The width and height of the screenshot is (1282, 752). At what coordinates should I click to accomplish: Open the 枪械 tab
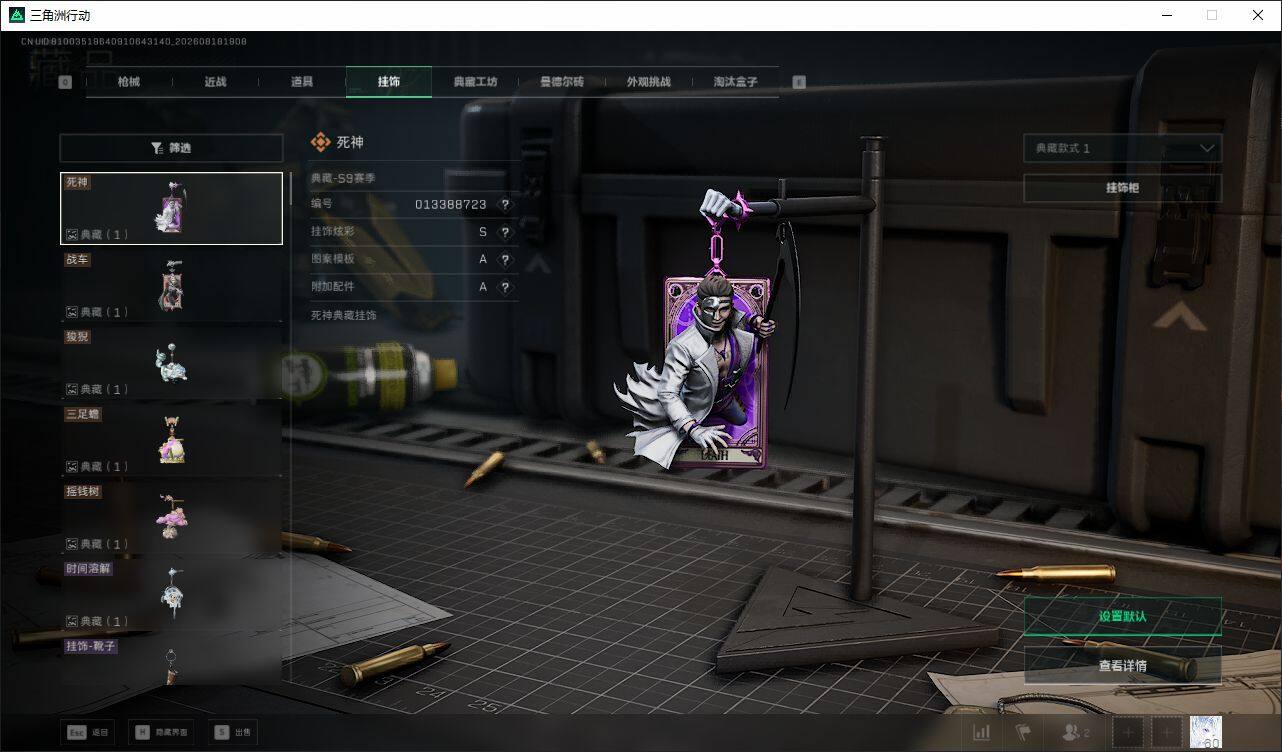[x=129, y=82]
